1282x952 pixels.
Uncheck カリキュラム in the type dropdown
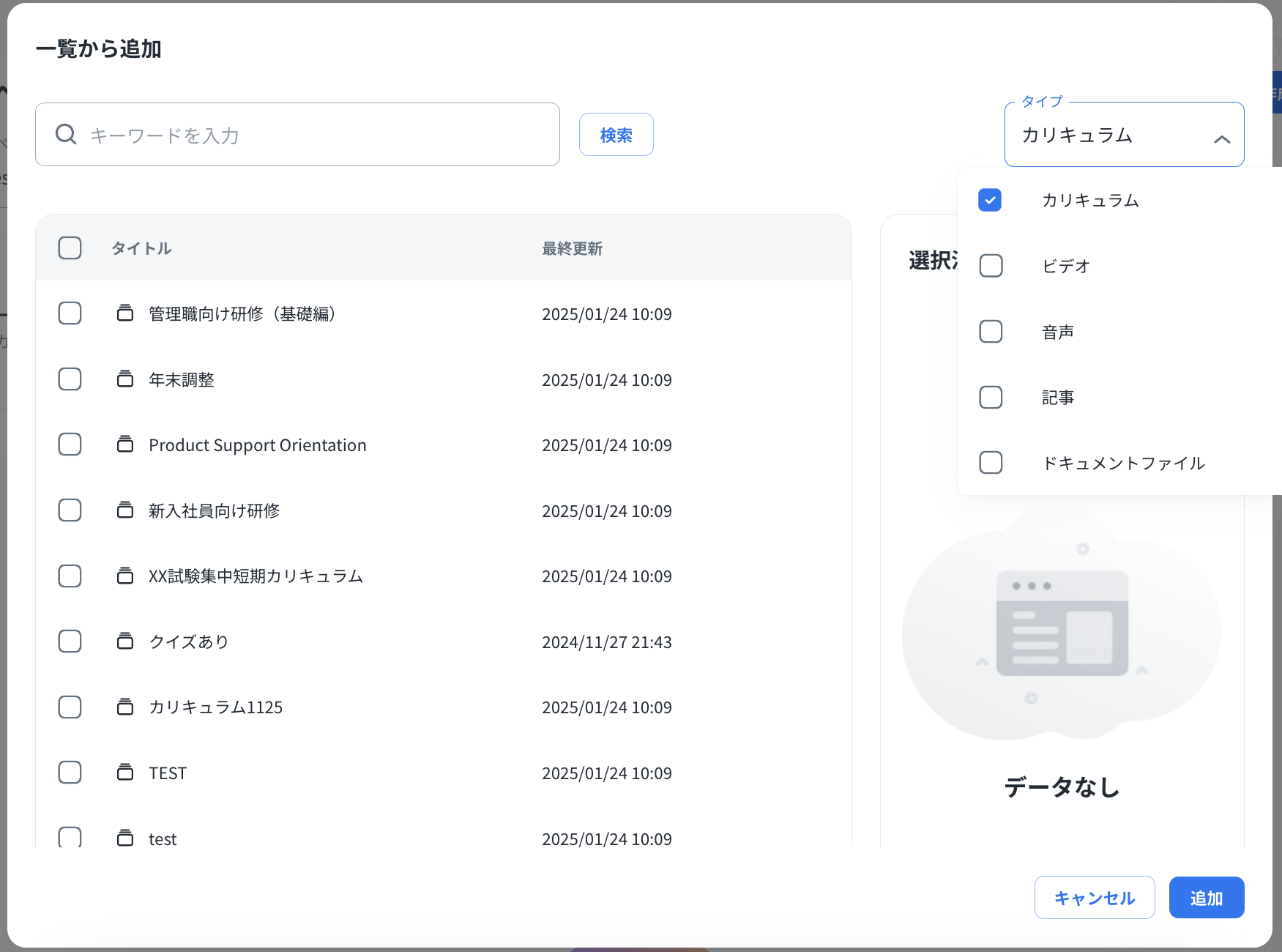990,200
